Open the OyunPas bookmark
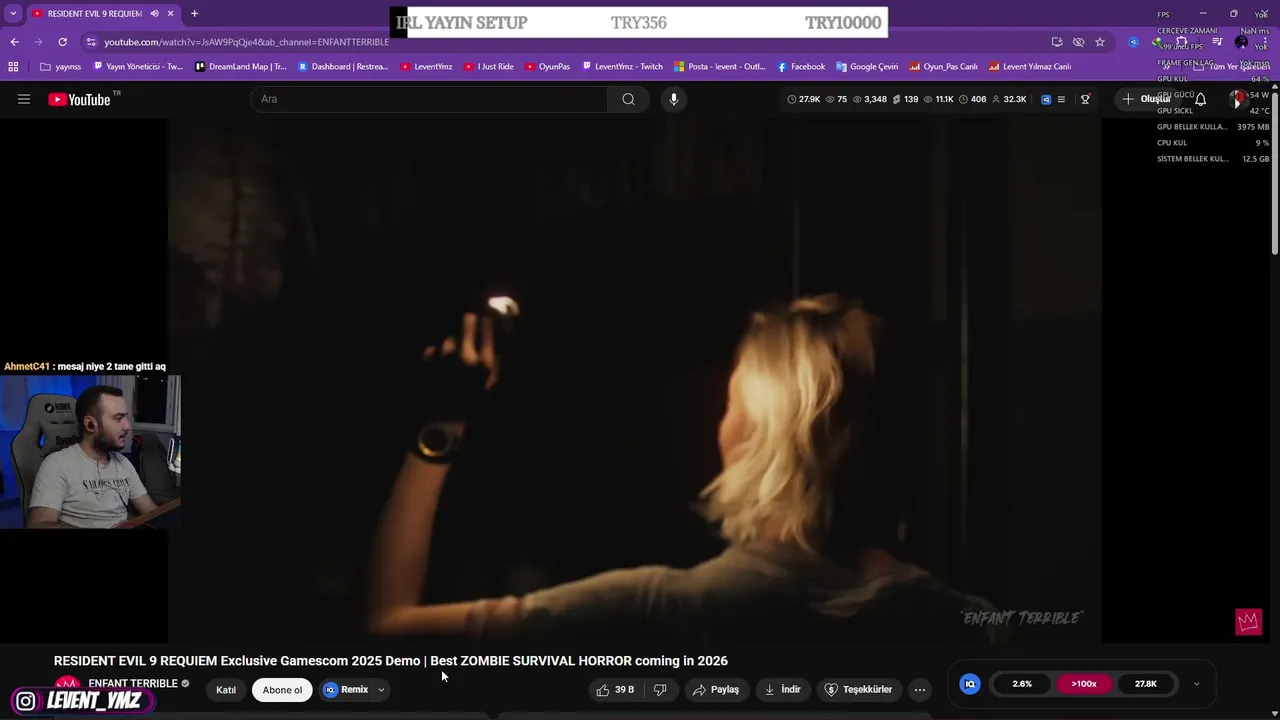This screenshot has width=1280, height=720. (547, 67)
